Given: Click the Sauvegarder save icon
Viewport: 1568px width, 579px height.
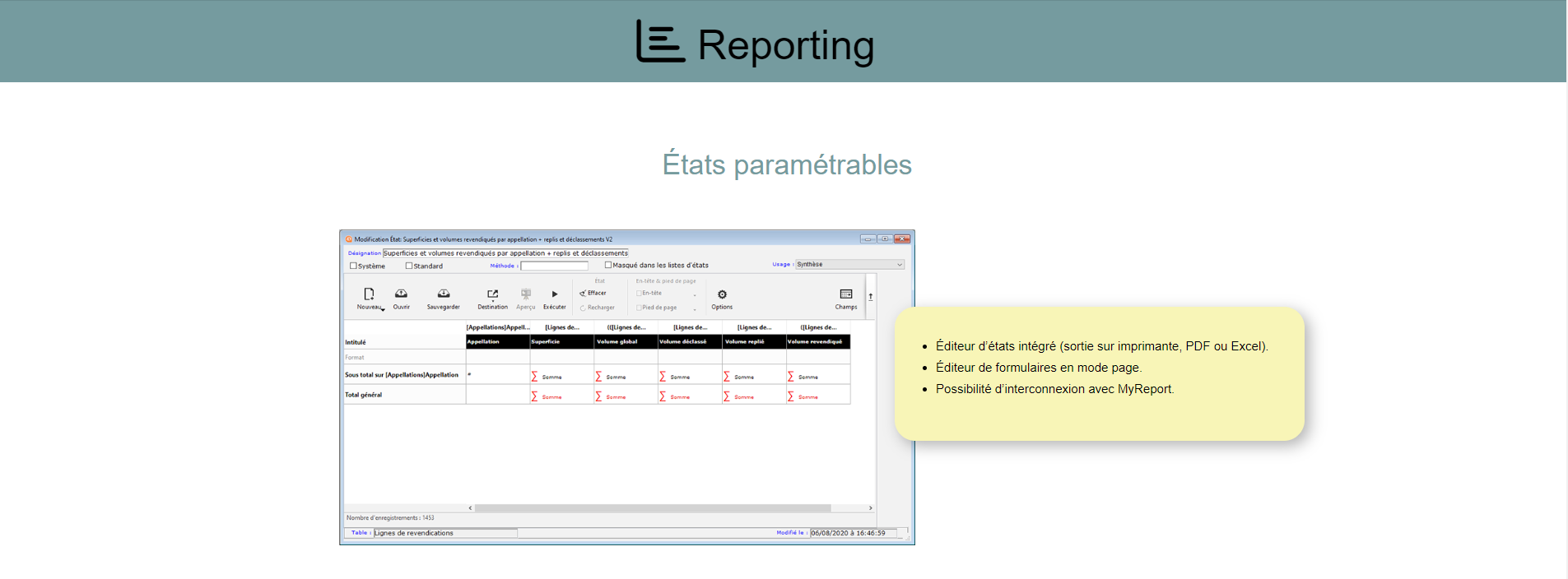Looking at the screenshot, I should [444, 294].
